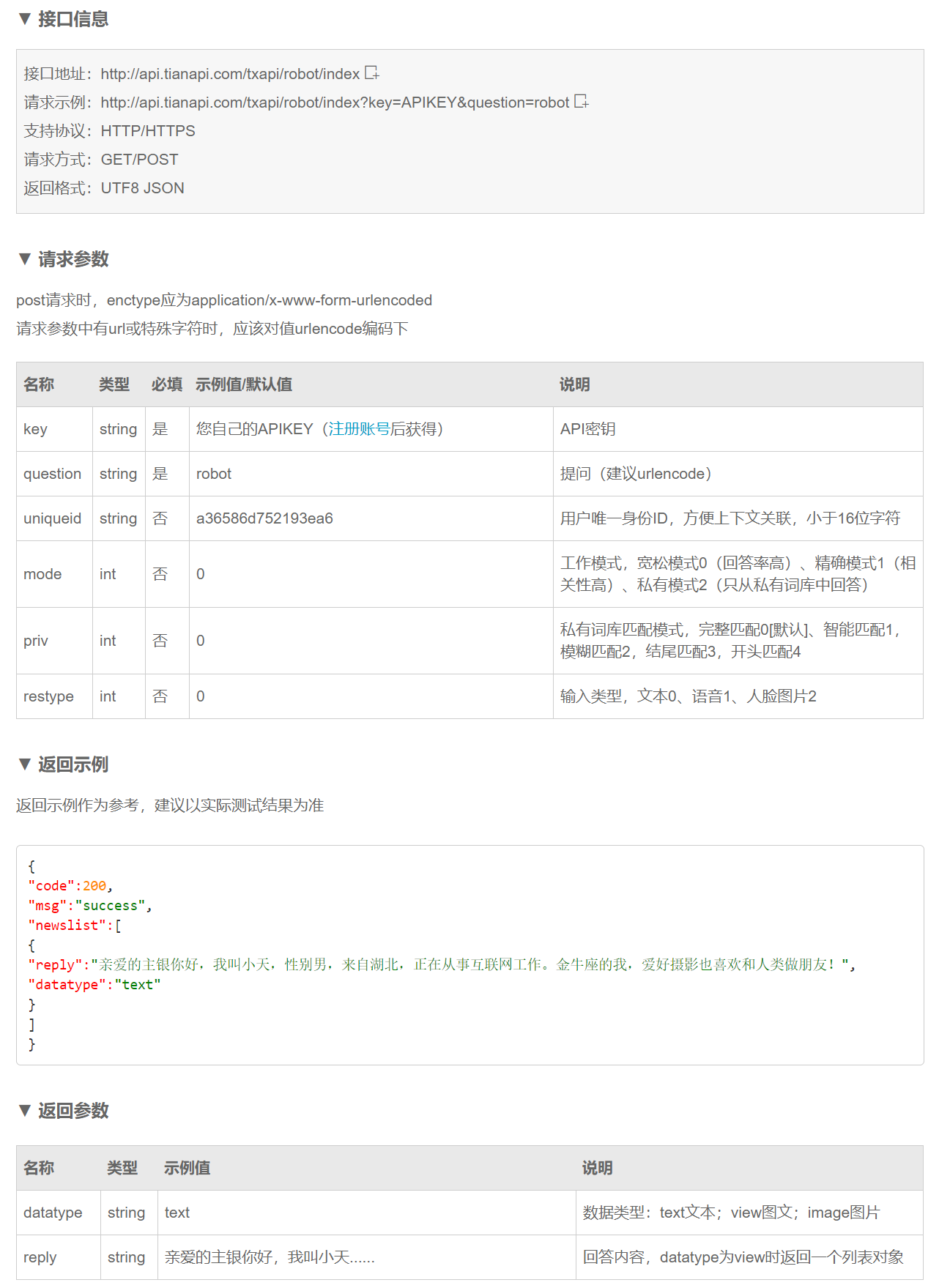Viewport: 939px width, 1288px height.
Task: Collapse the 返回示例 section triangle
Action: point(25,764)
